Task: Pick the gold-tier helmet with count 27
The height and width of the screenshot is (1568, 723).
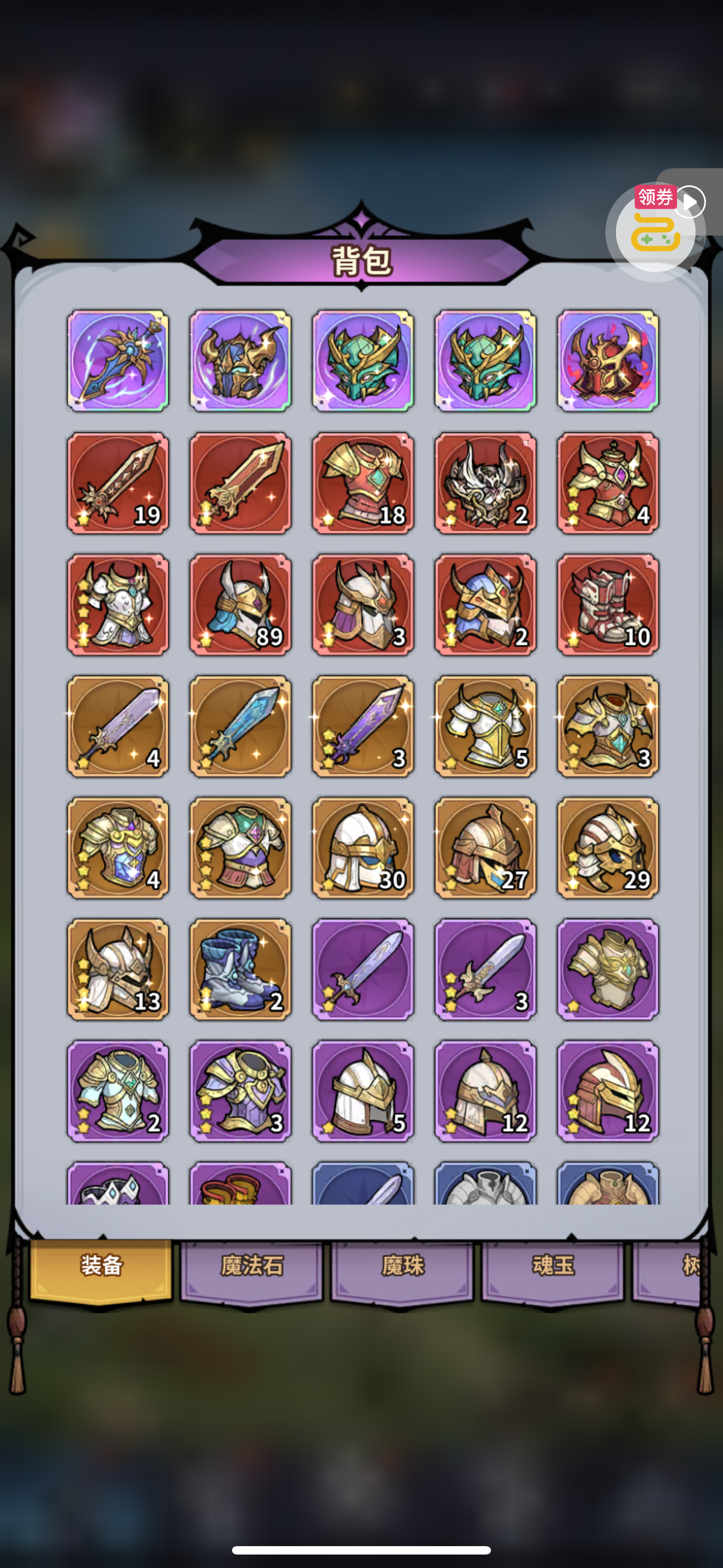Action: tap(486, 848)
